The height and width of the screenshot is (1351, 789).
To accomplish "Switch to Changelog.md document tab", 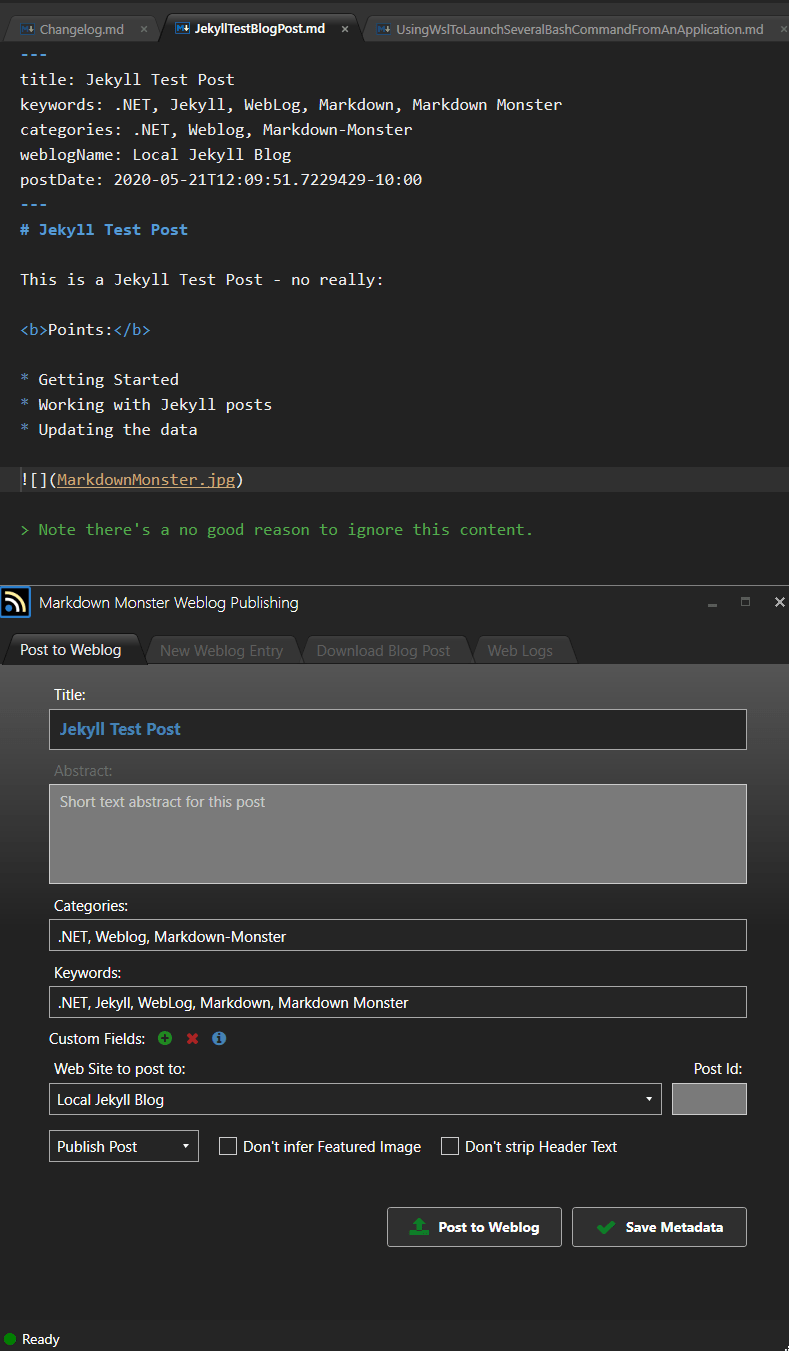I will [x=82, y=29].
